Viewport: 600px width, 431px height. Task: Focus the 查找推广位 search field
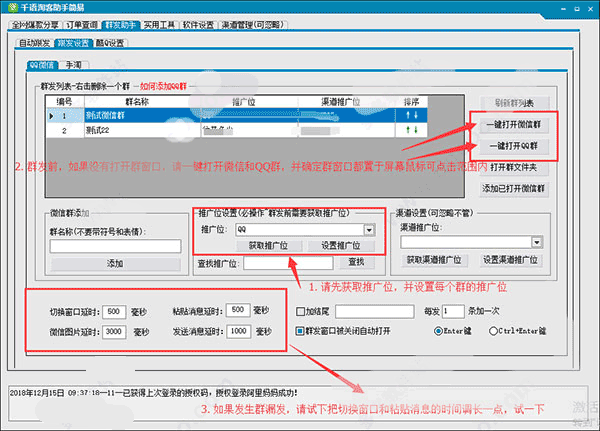(x=289, y=263)
